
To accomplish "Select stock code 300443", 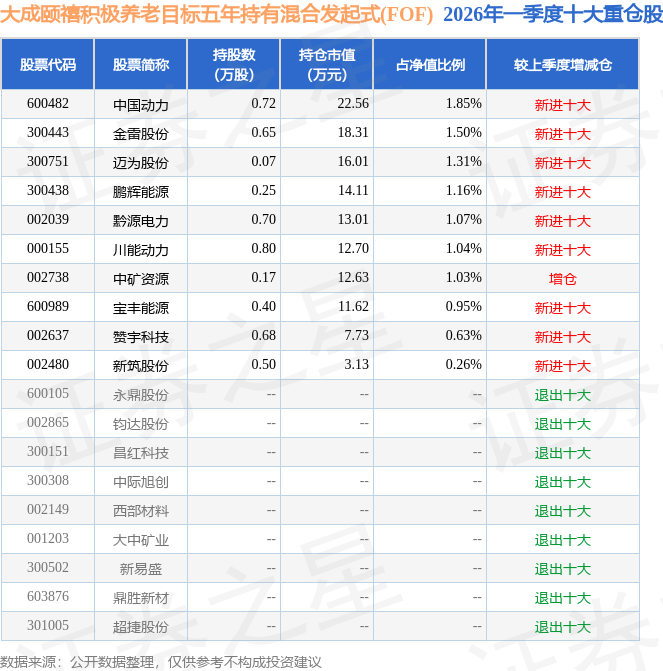I will 48,133.
